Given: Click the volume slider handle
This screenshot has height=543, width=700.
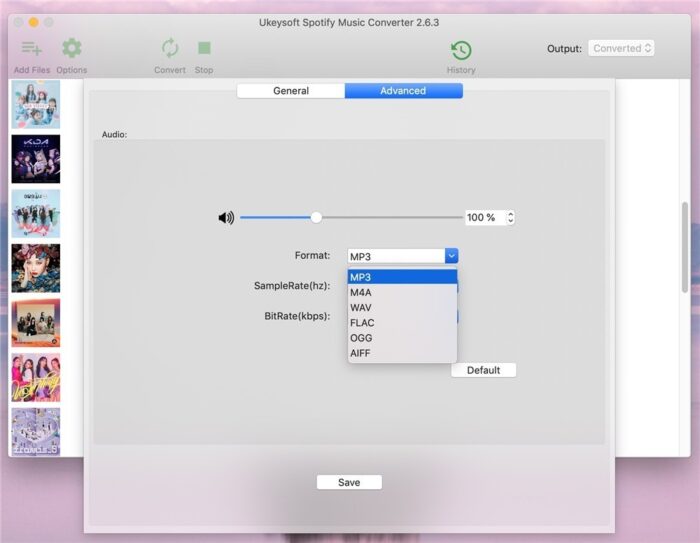Looking at the screenshot, I should tap(316, 217).
